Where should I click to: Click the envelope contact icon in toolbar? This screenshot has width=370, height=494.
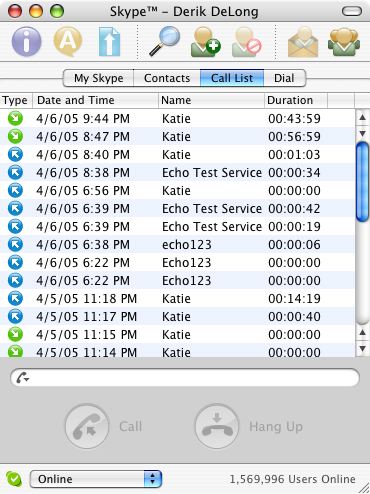click(x=303, y=42)
